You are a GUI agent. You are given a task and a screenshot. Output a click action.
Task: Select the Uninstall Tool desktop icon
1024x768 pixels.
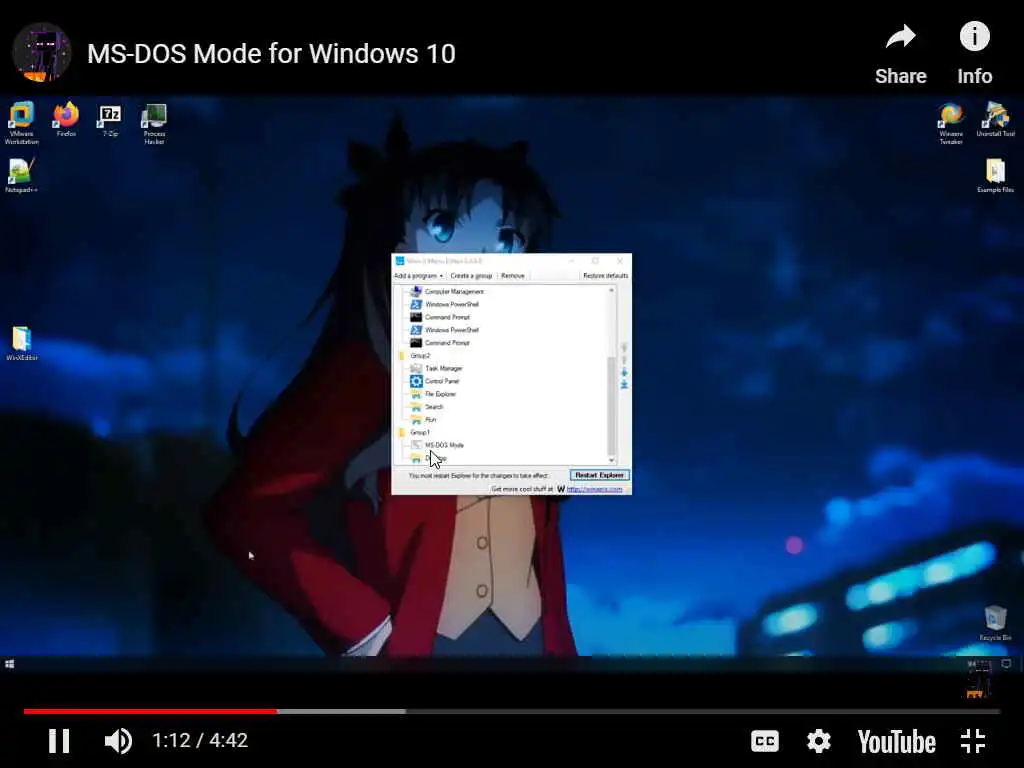coord(995,120)
